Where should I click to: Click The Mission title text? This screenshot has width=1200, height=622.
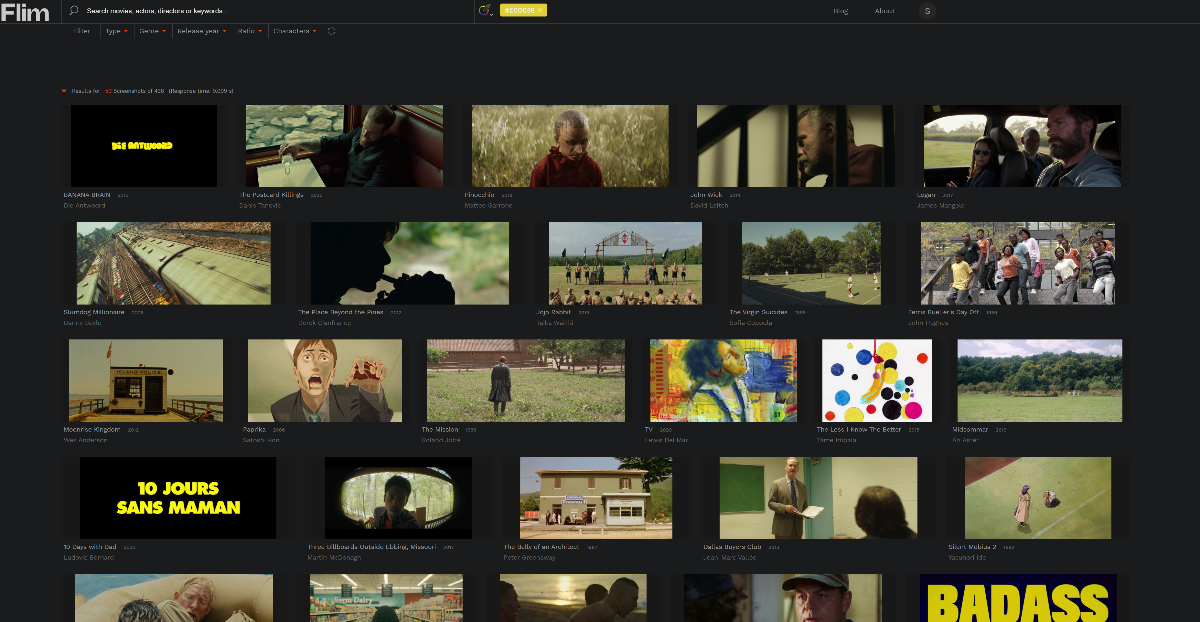tap(440, 429)
